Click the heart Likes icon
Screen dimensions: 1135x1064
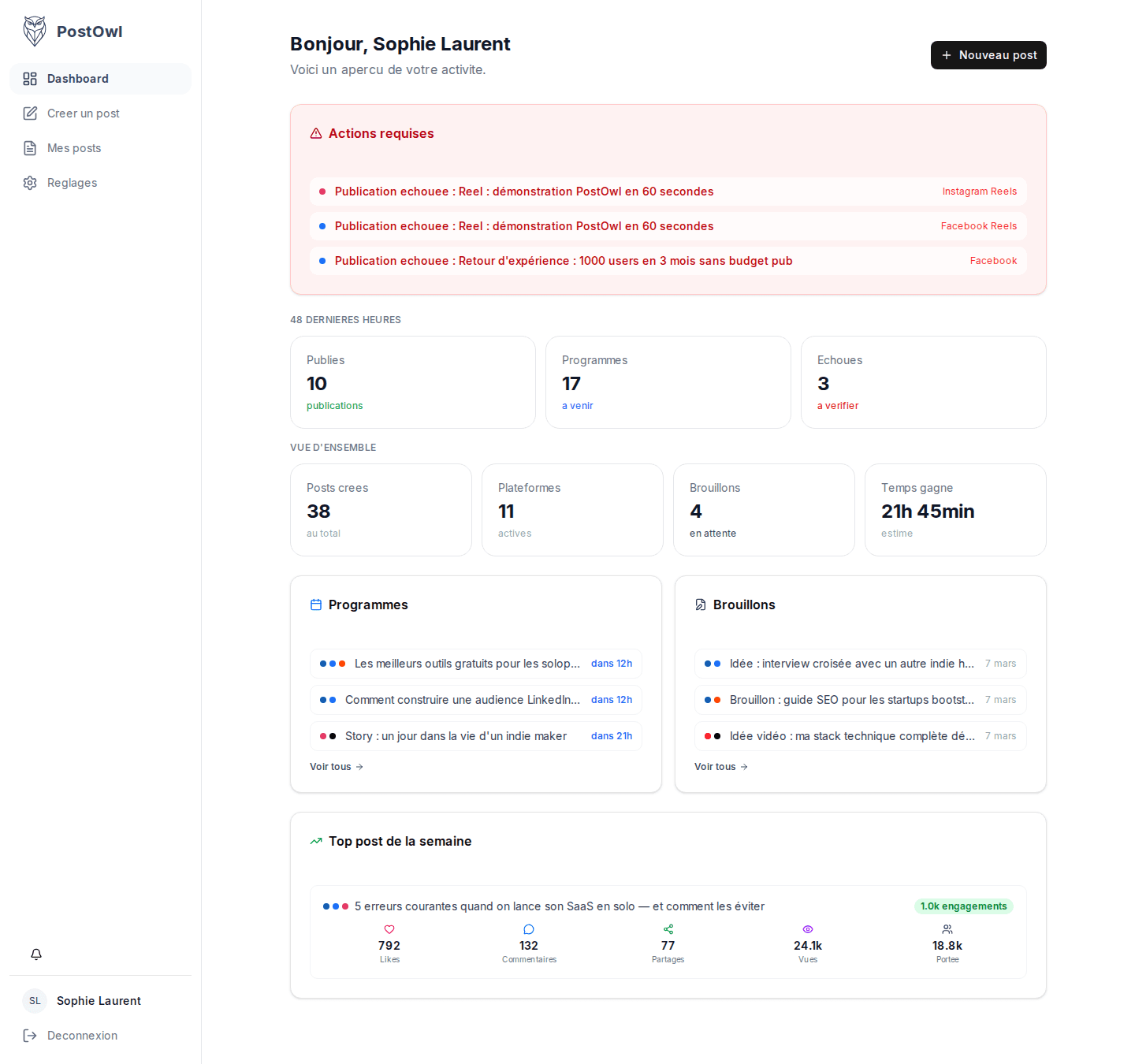click(x=389, y=930)
